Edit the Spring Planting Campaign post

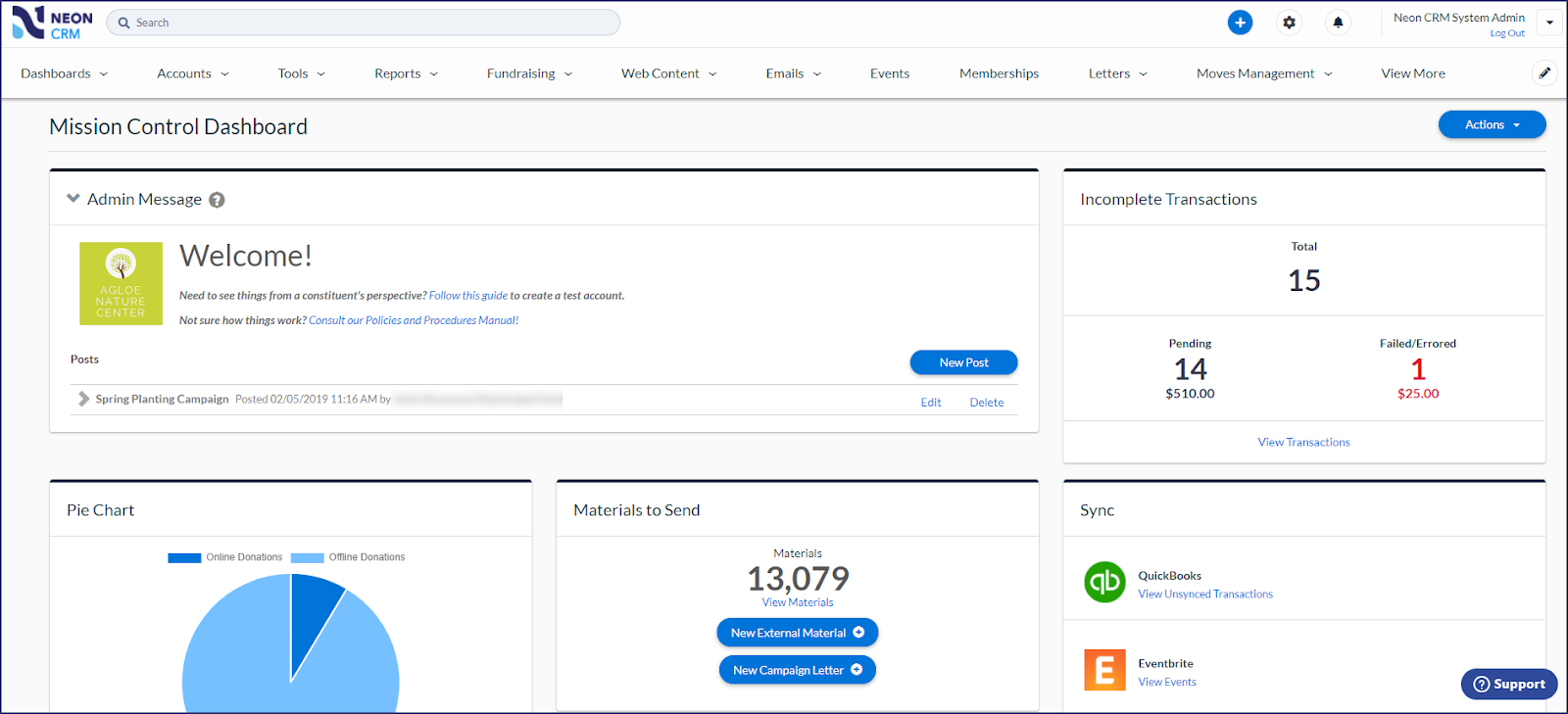pos(931,403)
